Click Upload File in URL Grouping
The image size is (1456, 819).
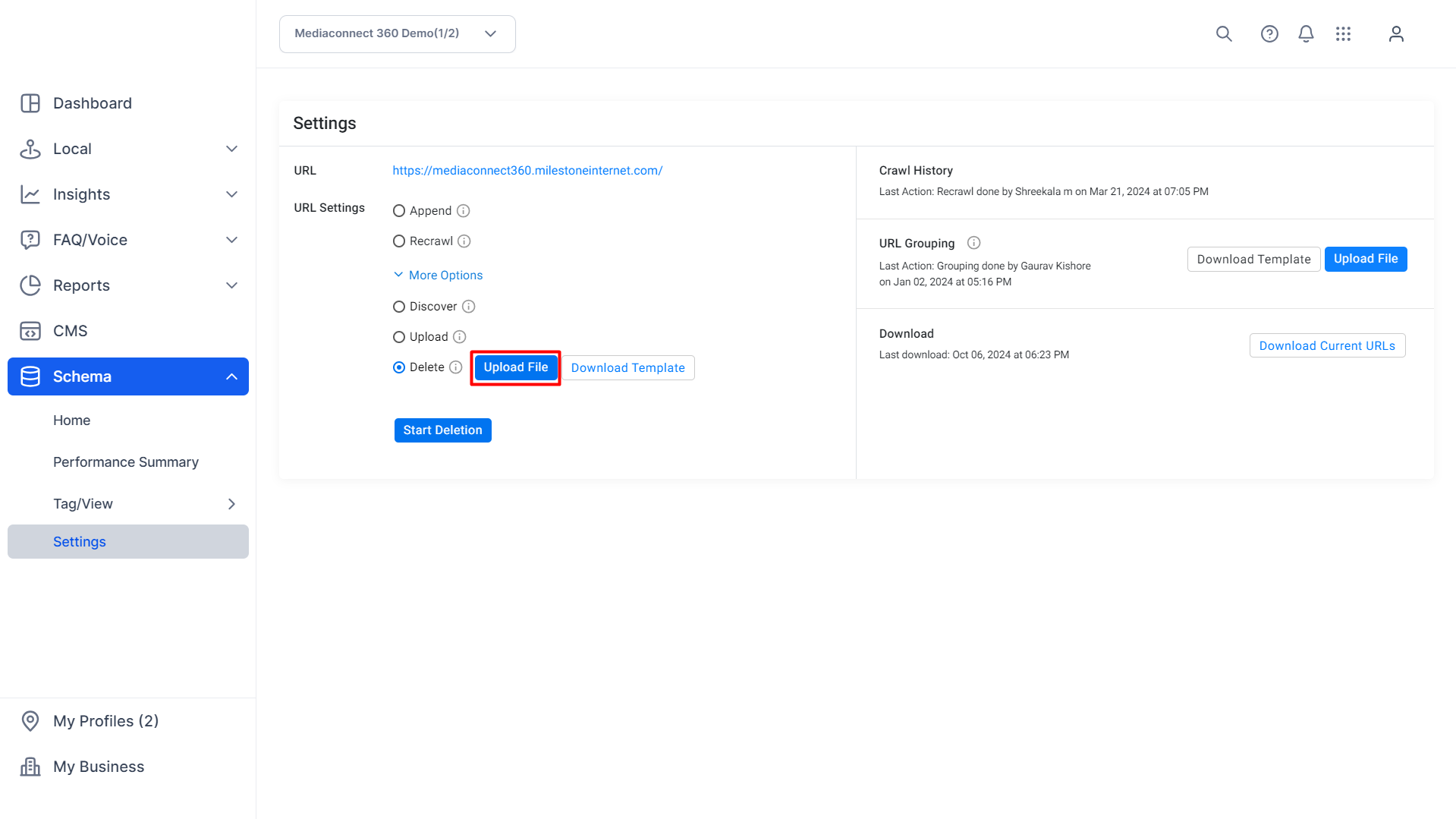(1366, 259)
